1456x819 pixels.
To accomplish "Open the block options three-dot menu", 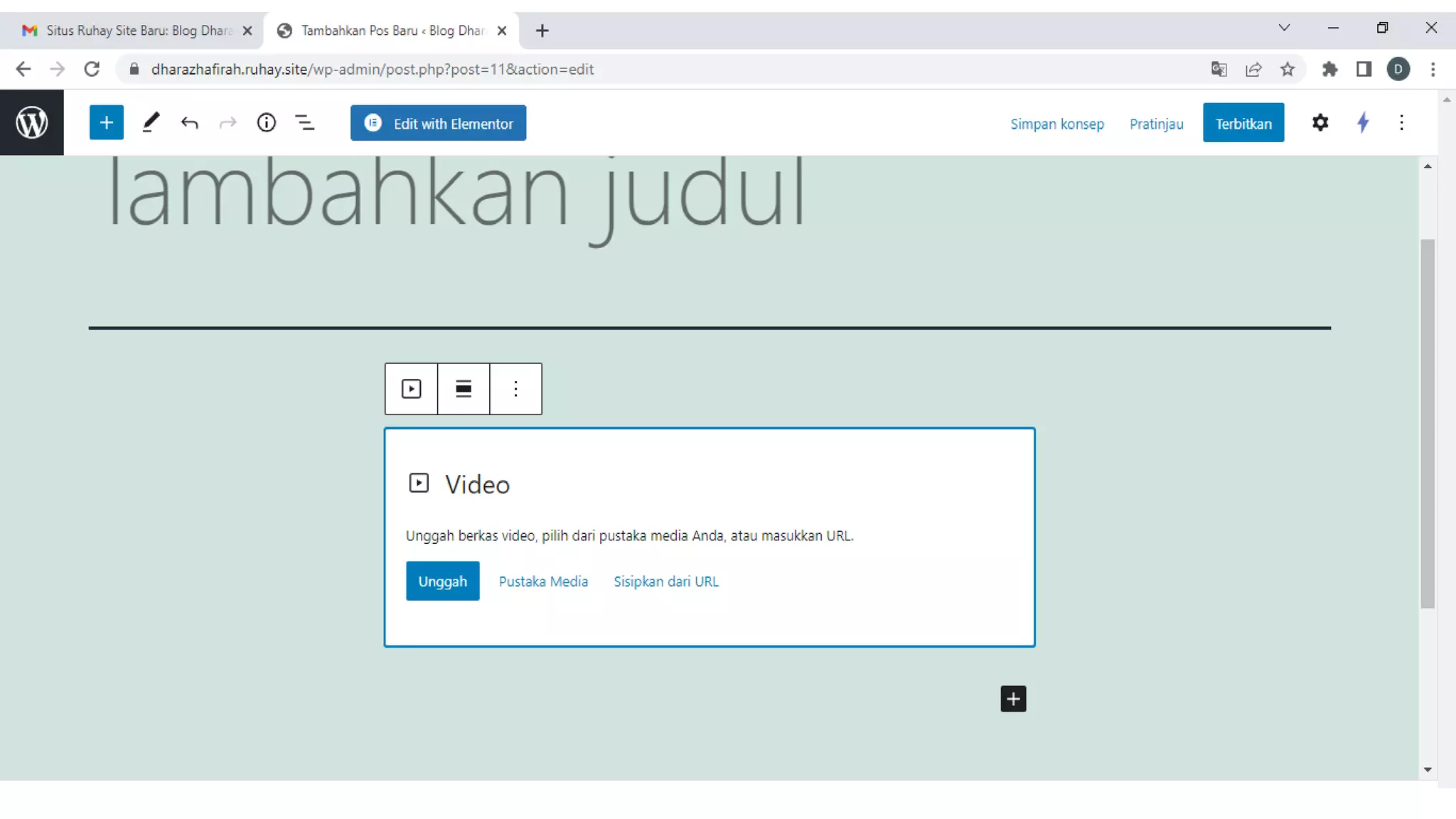I will coord(515,389).
